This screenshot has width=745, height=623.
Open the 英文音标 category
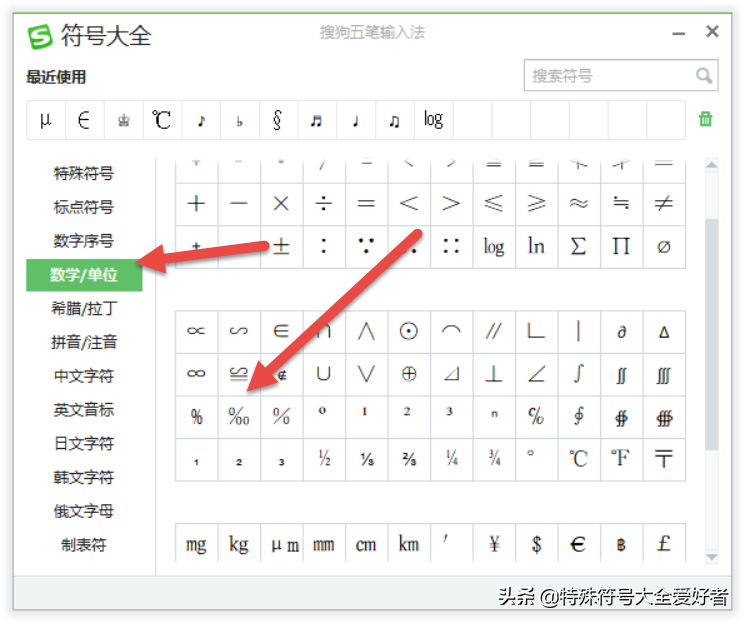[x=84, y=410]
